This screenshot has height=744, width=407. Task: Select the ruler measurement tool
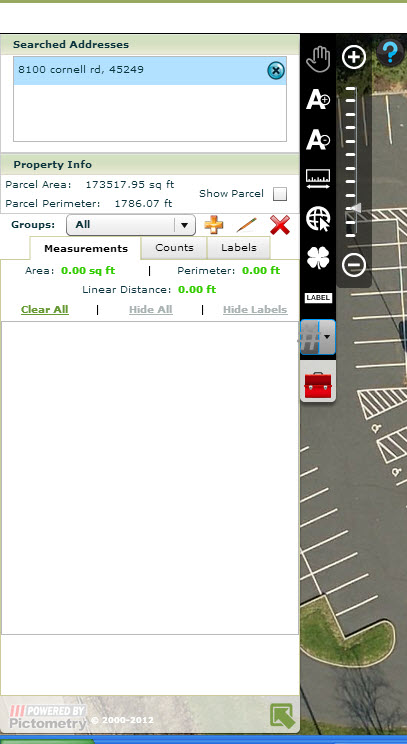coord(318,180)
